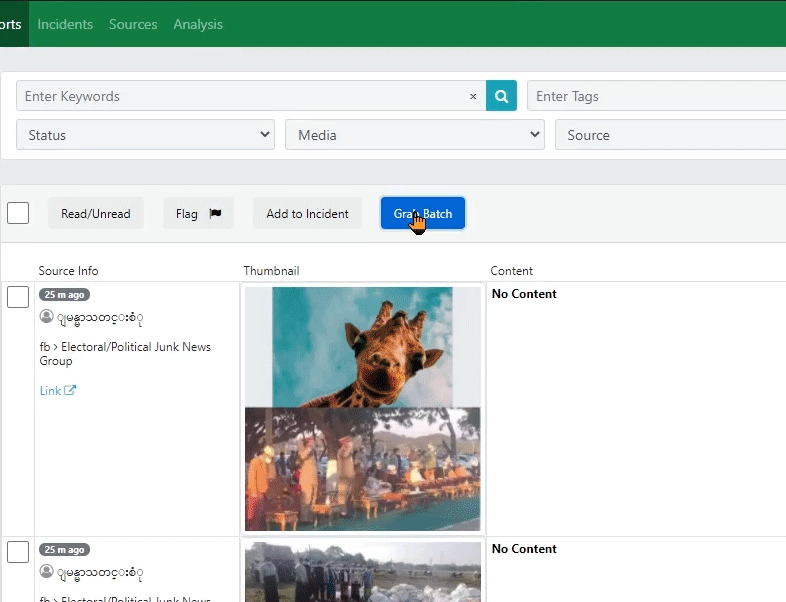This screenshot has width=786, height=602.
Task: Toggle the select-all checkbox in toolbar
Action: (x=18, y=213)
